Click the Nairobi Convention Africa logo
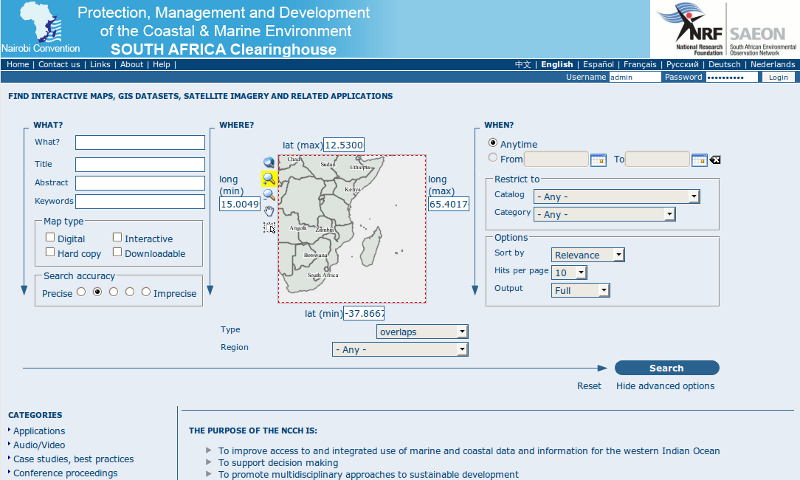Image resolution: width=800 pixels, height=480 pixels. click(41, 28)
